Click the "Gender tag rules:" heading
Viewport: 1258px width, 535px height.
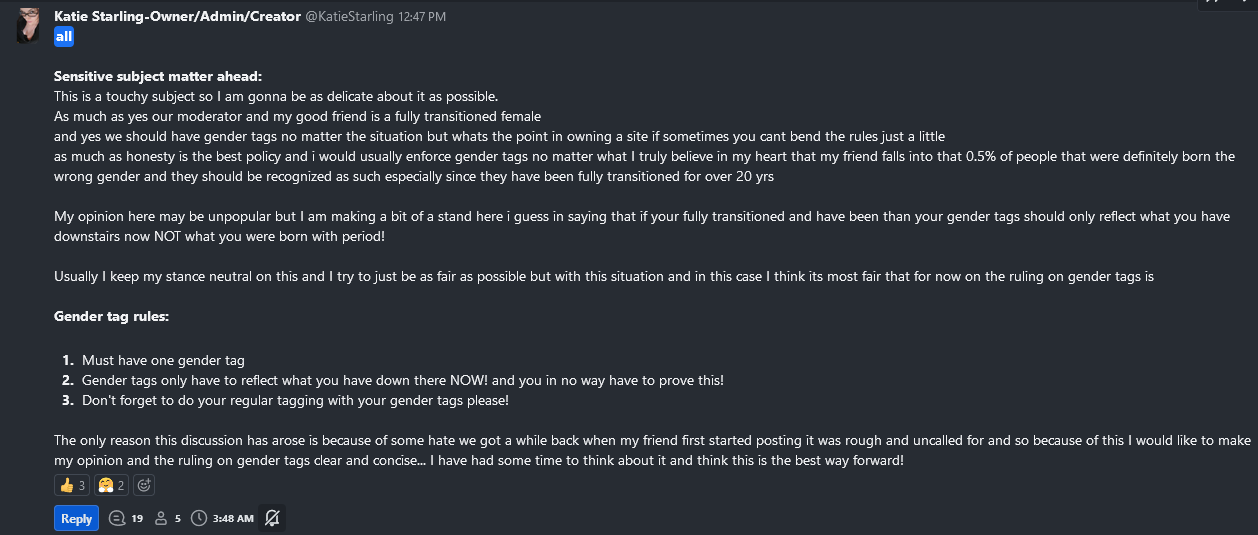point(111,316)
